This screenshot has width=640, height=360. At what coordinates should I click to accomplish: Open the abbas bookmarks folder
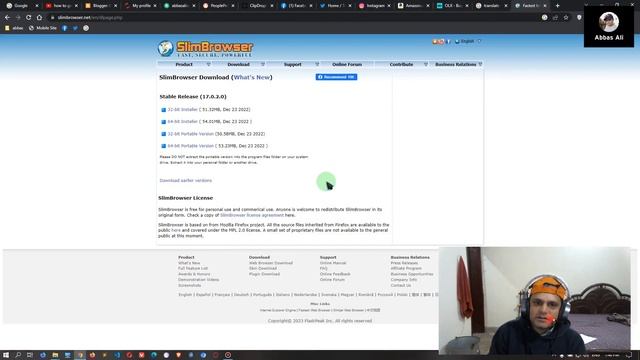coord(14,28)
